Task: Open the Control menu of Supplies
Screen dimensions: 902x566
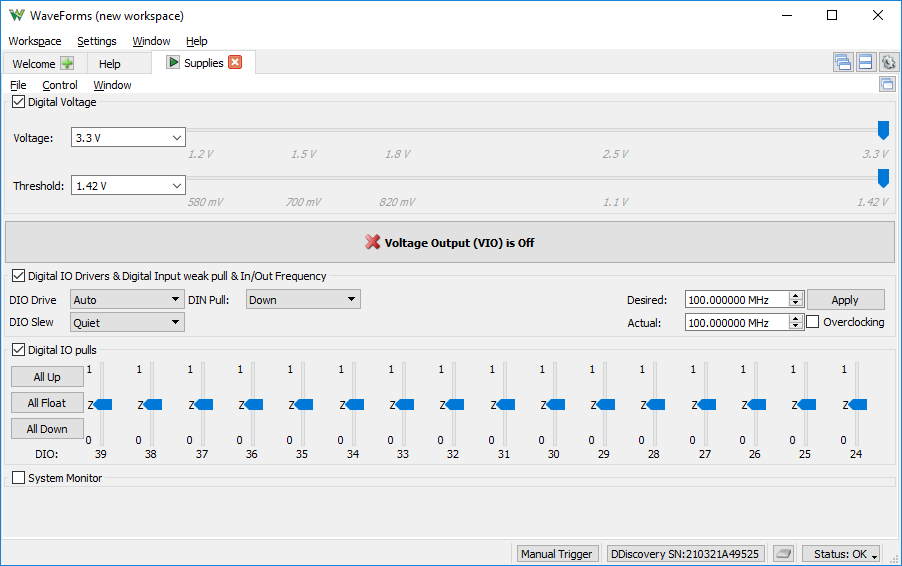Action: 60,85
